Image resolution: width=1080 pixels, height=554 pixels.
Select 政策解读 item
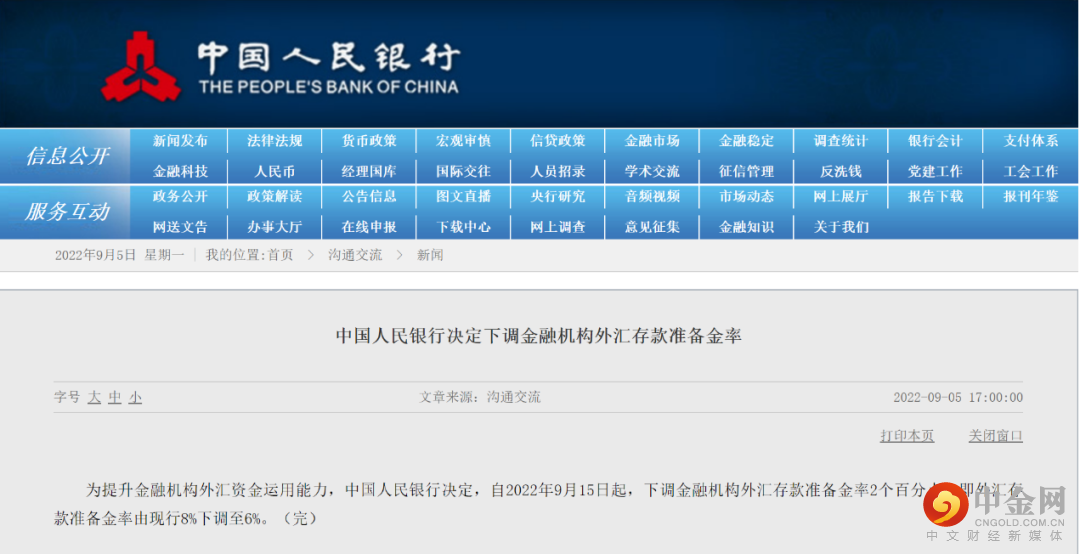click(x=274, y=196)
